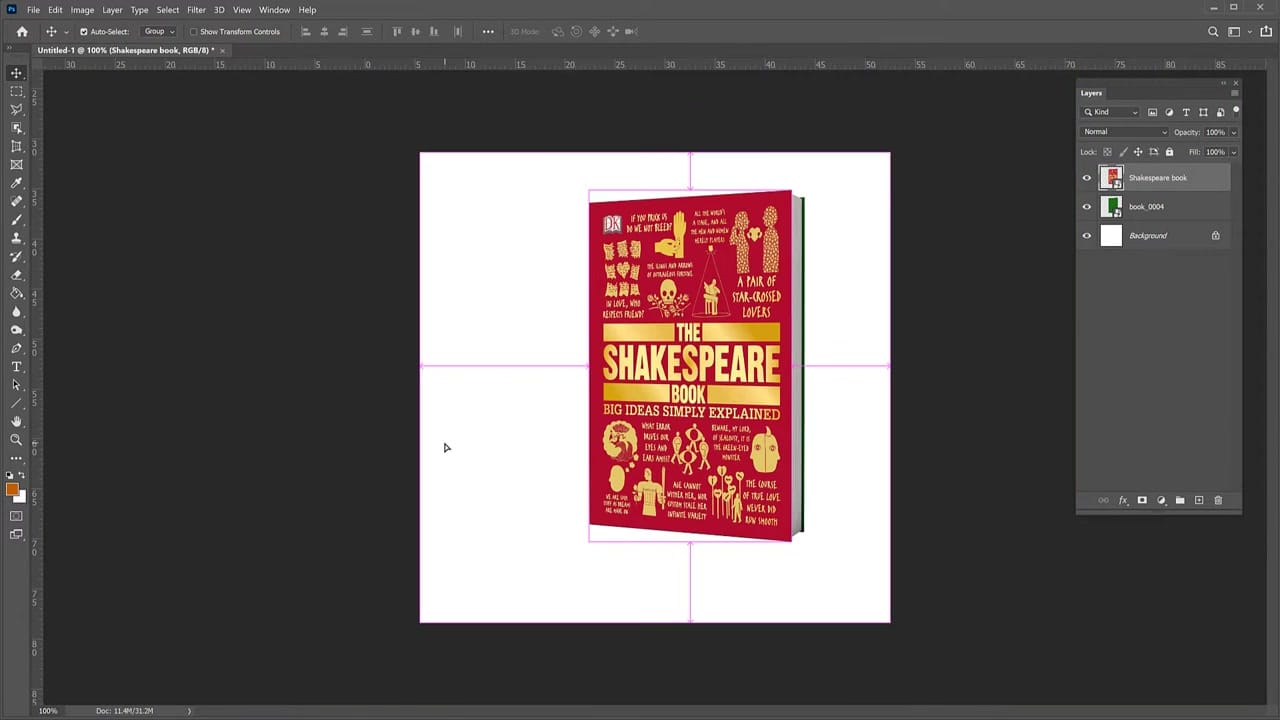Hide the book_0004 layer
The width and height of the screenshot is (1280, 720).
click(1086, 206)
